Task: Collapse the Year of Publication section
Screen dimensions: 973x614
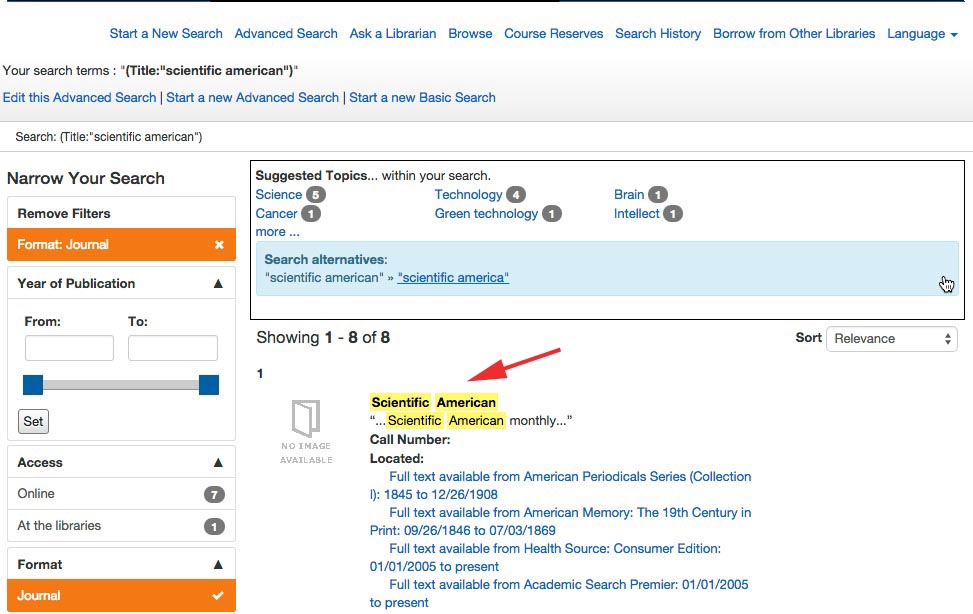Action: (218, 284)
